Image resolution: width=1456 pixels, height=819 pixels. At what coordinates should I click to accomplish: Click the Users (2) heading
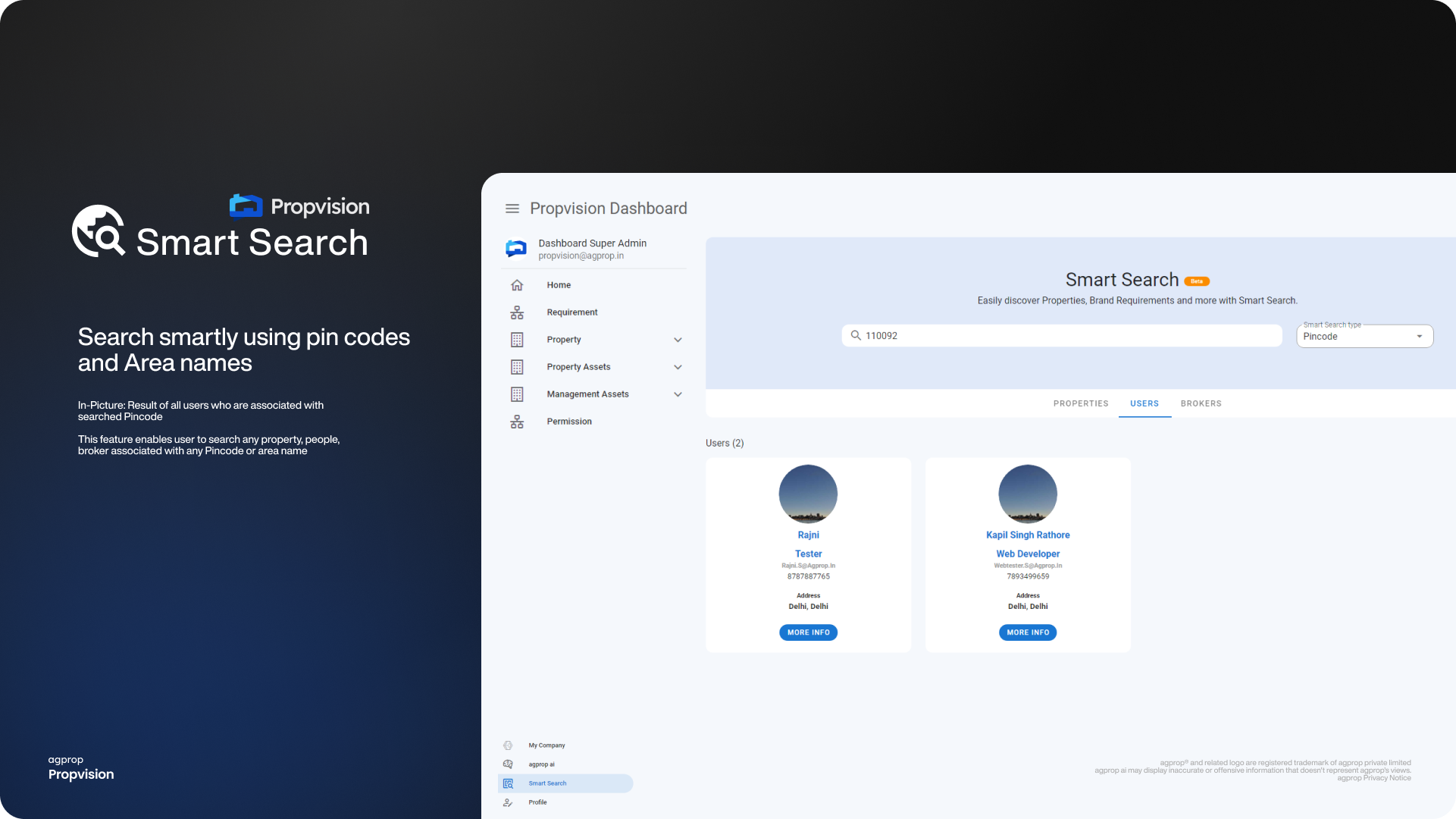pos(725,443)
